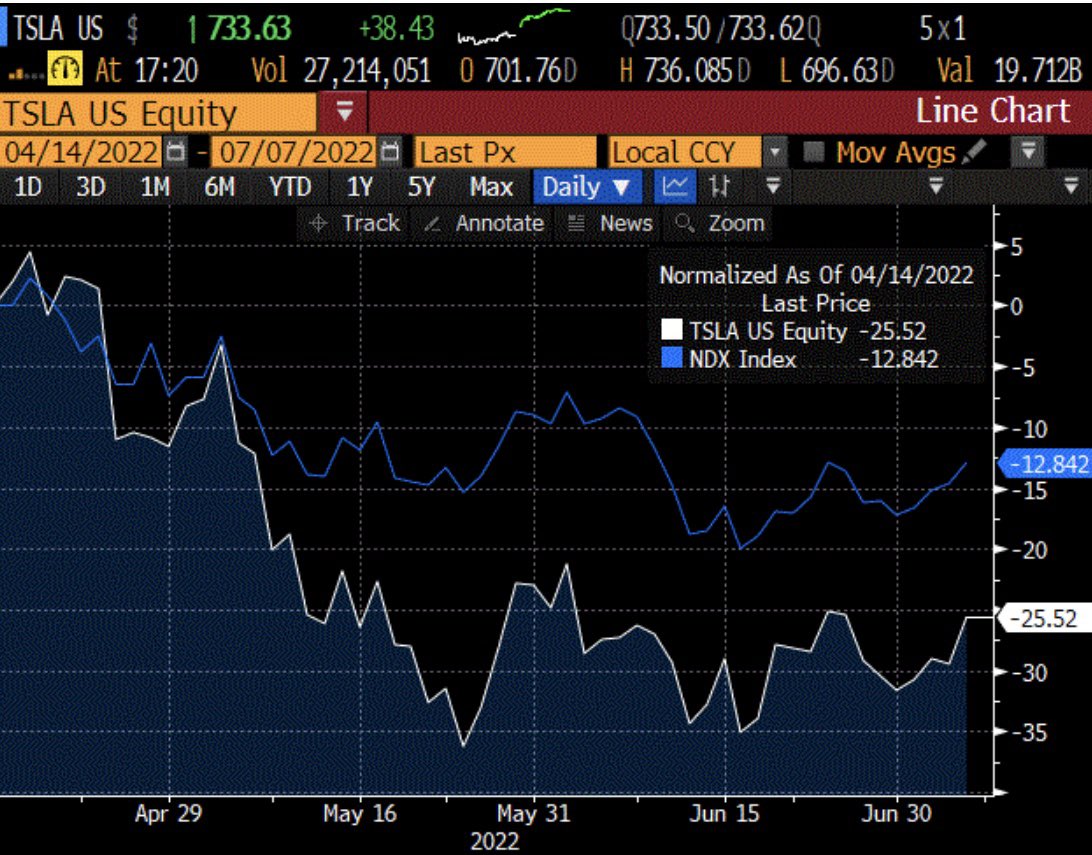Click the intraday sparkline mini chart
The image size is (1092, 855).
point(513,29)
